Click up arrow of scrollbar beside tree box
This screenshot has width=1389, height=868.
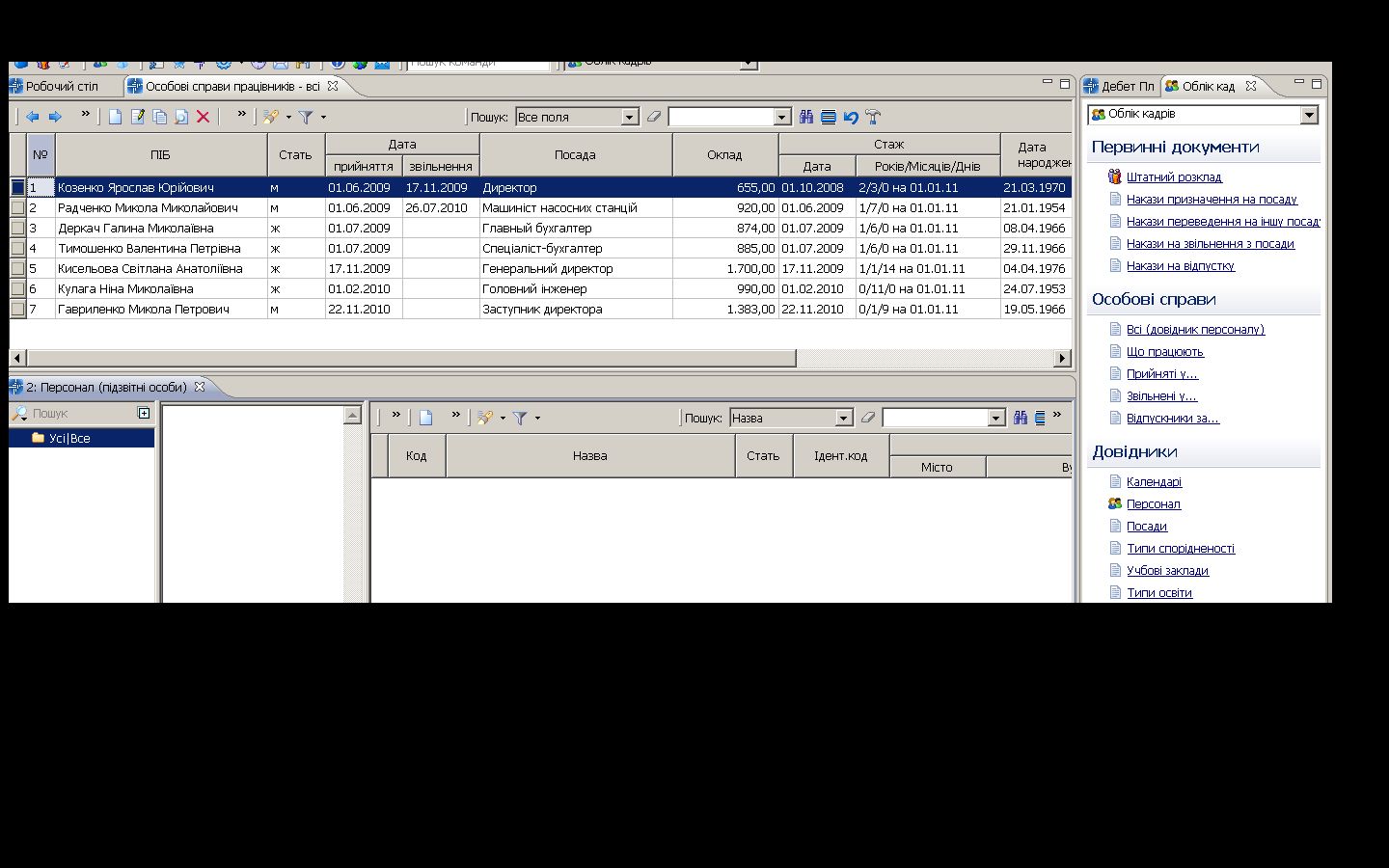click(352, 416)
